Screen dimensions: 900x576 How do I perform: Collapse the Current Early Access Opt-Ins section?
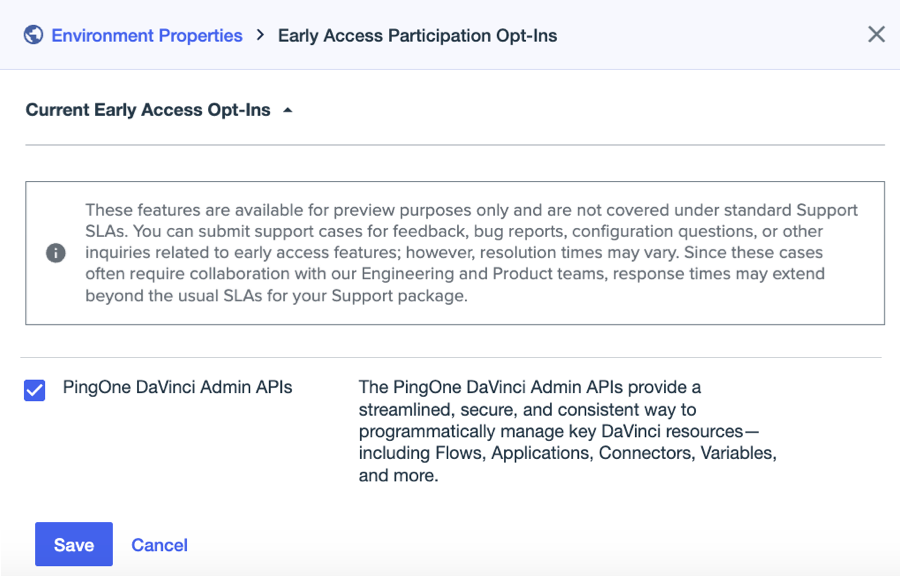coord(288,110)
